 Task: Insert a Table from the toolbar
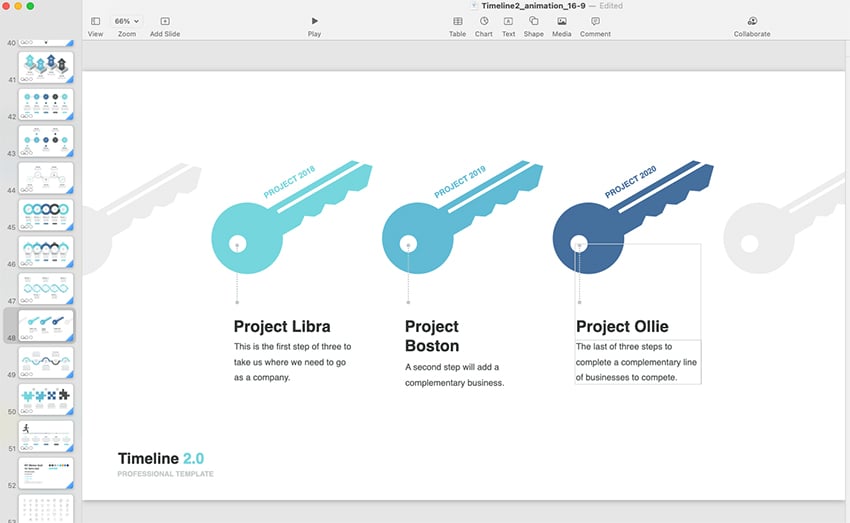pos(457,21)
